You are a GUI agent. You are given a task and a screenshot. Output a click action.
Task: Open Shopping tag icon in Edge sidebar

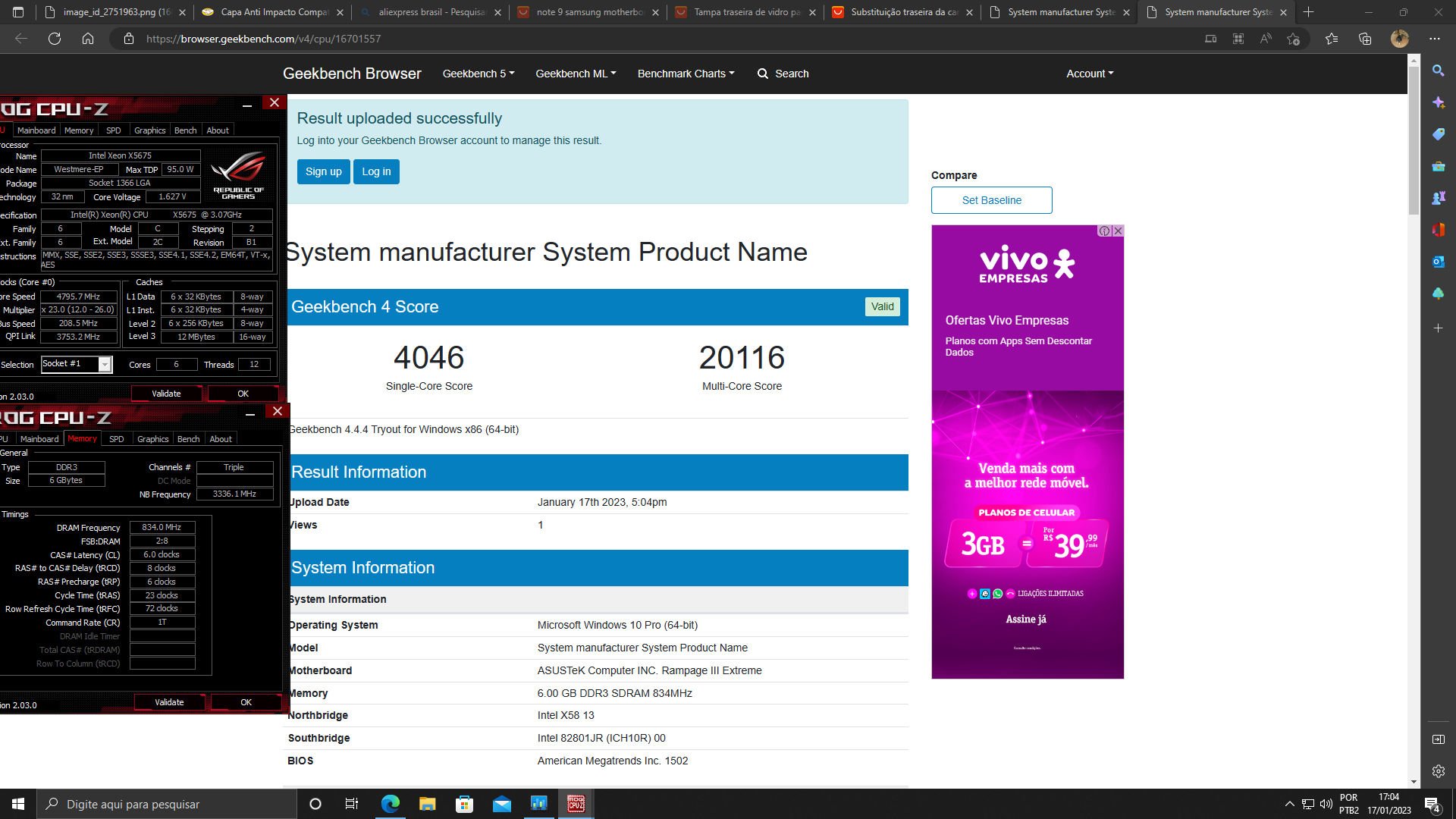tap(1438, 134)
